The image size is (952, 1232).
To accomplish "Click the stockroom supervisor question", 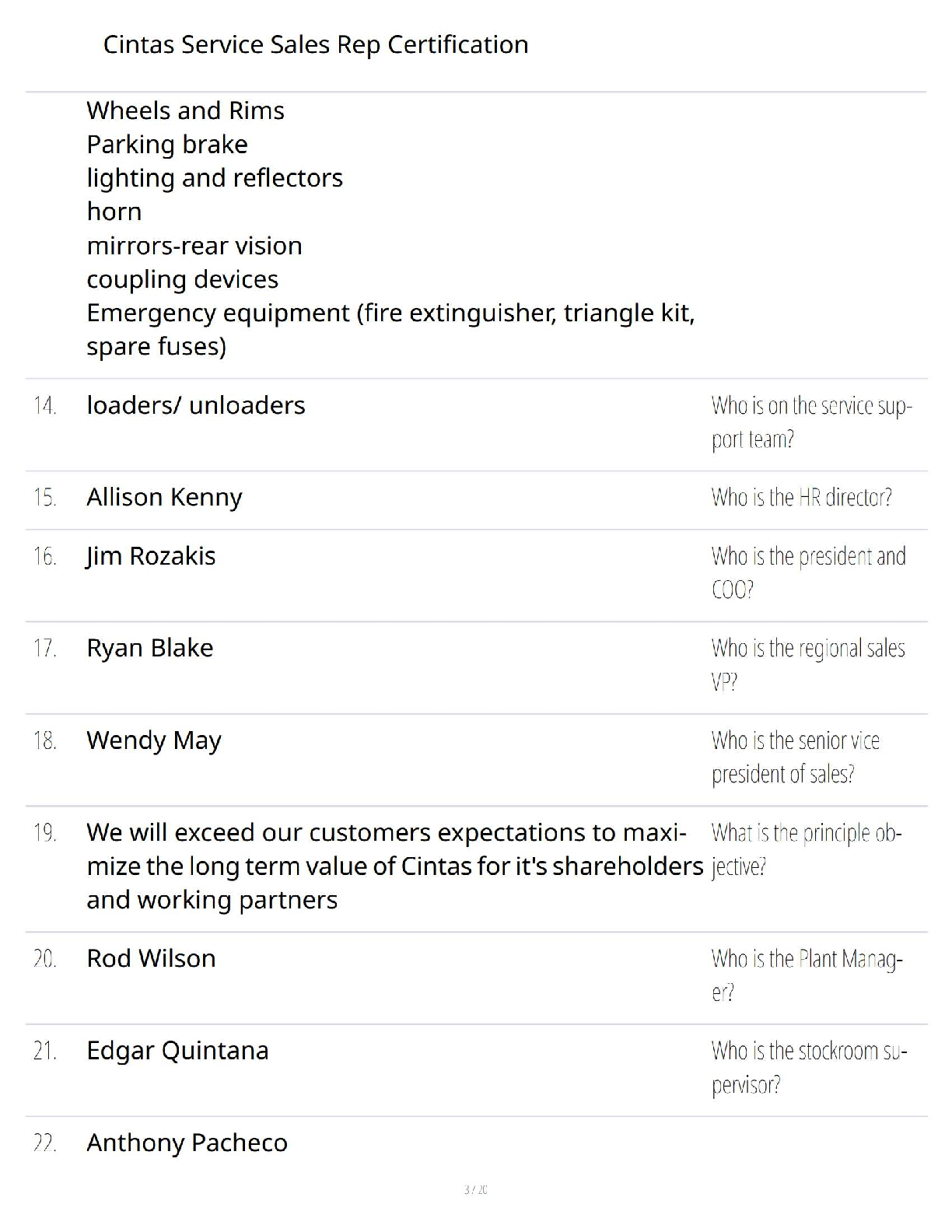I will pyautogui.click(x=809, y=1068).
